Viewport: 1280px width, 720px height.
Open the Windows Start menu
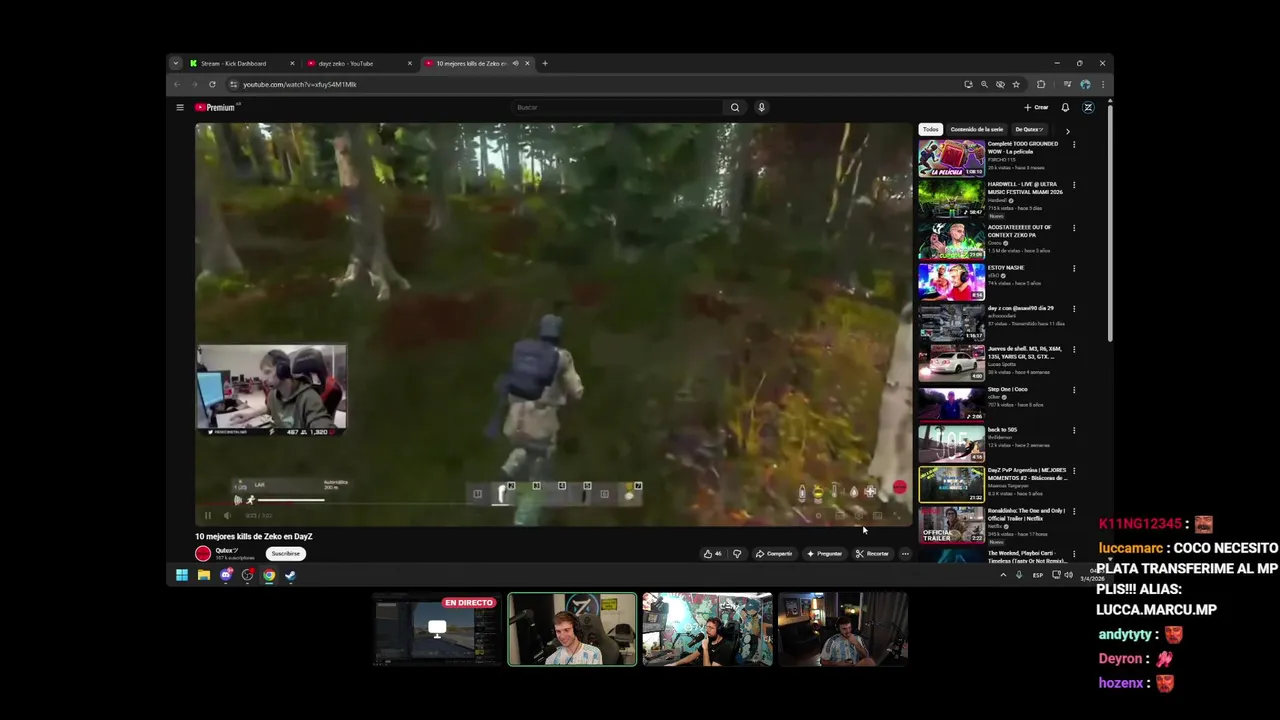pyautogui.click(x=182, y=575)
